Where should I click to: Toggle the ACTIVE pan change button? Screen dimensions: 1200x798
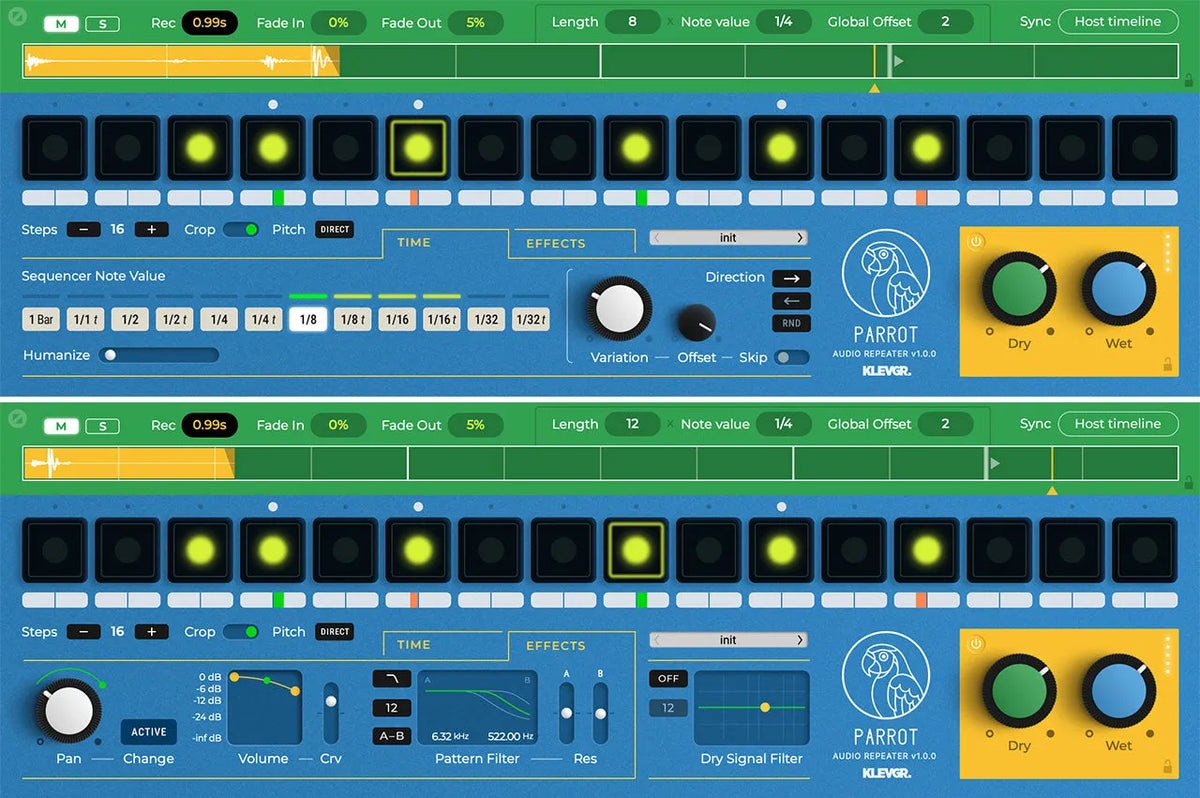[149, 732]
